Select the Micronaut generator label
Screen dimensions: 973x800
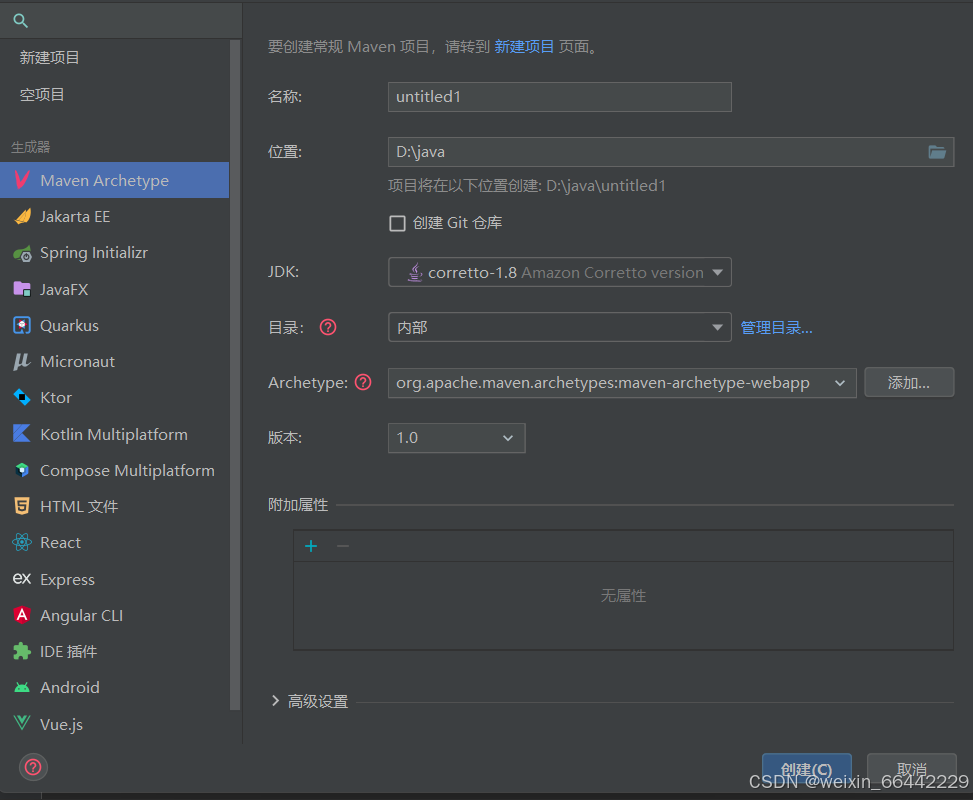[77, 362]
